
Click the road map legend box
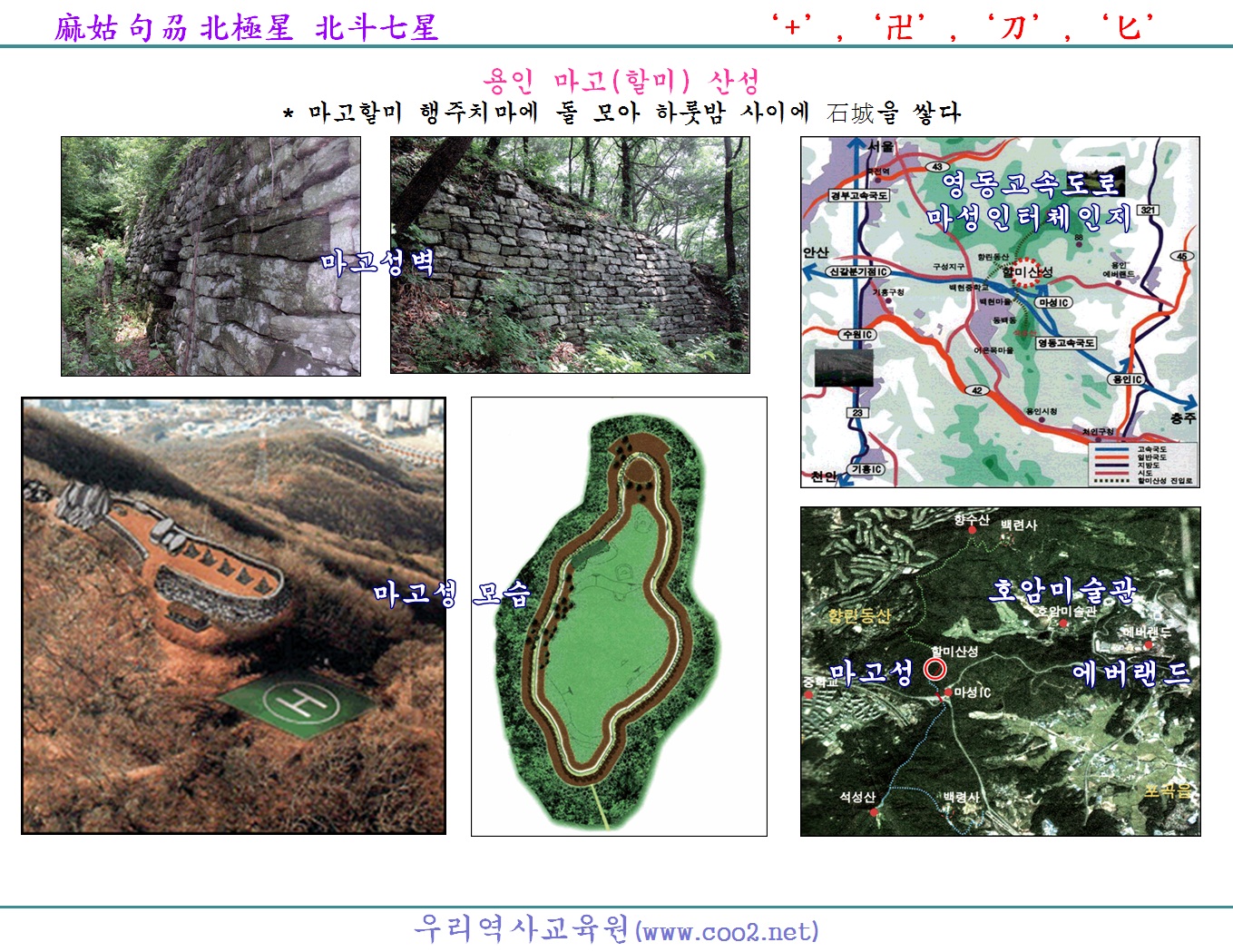1142,464
